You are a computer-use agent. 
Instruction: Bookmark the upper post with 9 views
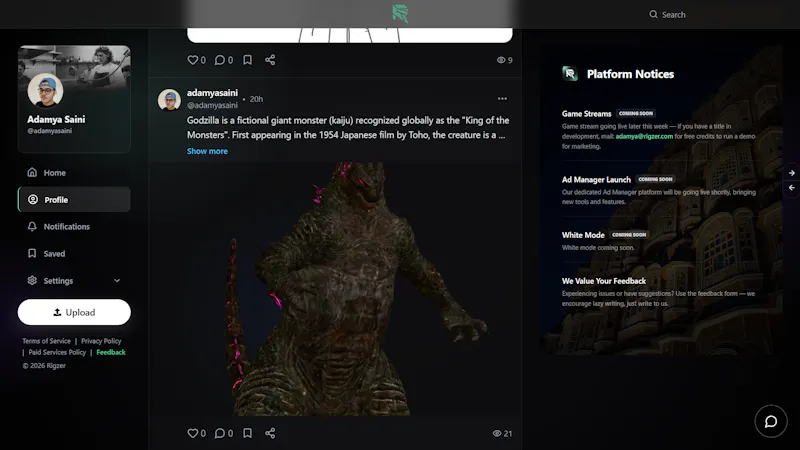pos(247,60)
